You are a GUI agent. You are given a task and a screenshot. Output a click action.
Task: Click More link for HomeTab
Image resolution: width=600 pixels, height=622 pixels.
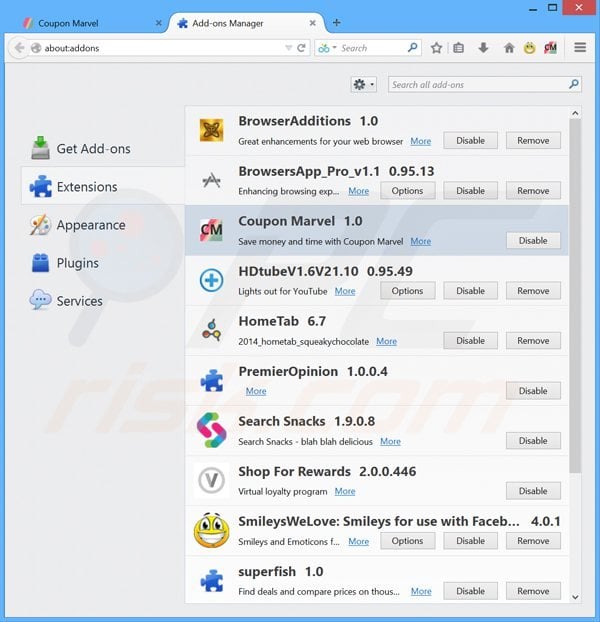[x=386, y=341]
